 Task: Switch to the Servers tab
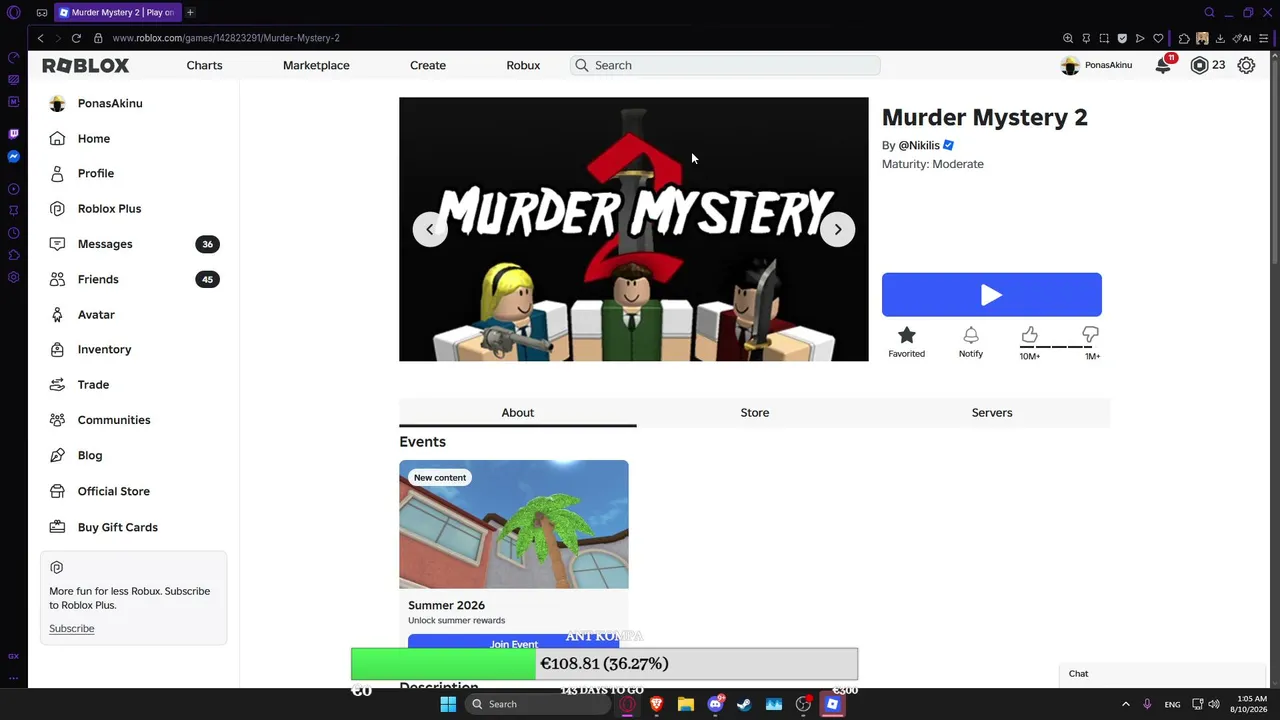click(x=992, y=413)
